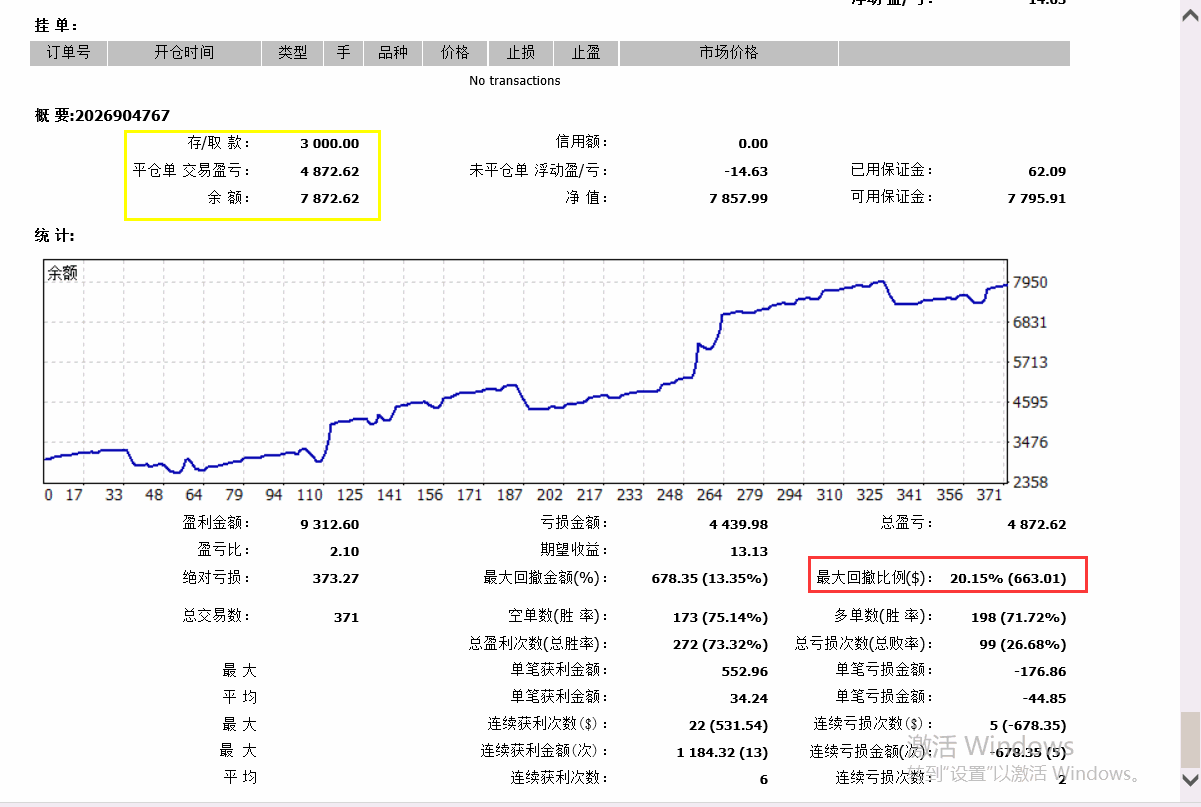The image size is (1201, 807).
Task: Click the 类型 column header
Action: pyautogui.click(x=292, y=53)
